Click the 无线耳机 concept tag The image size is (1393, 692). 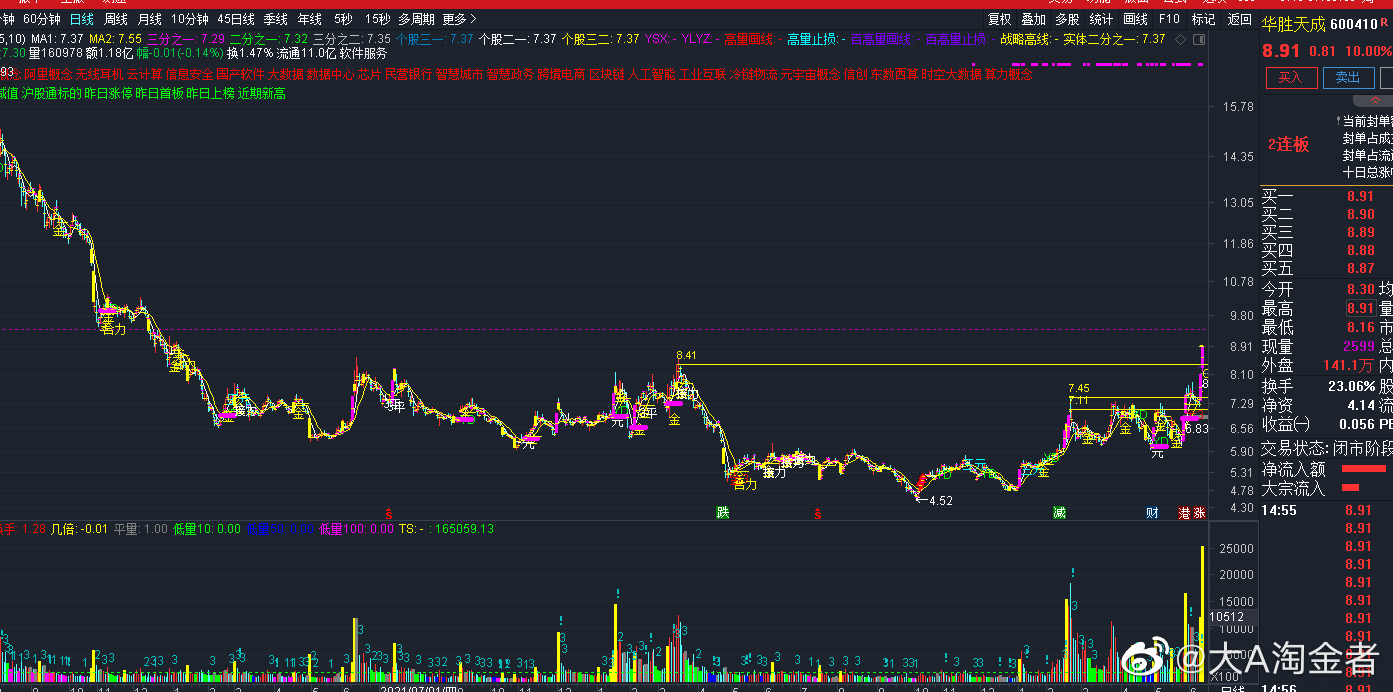100,74
